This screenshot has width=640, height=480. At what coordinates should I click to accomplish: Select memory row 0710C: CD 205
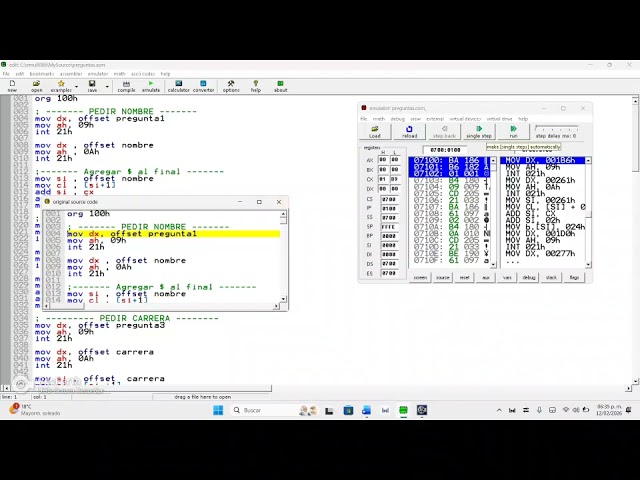point(449,240)
